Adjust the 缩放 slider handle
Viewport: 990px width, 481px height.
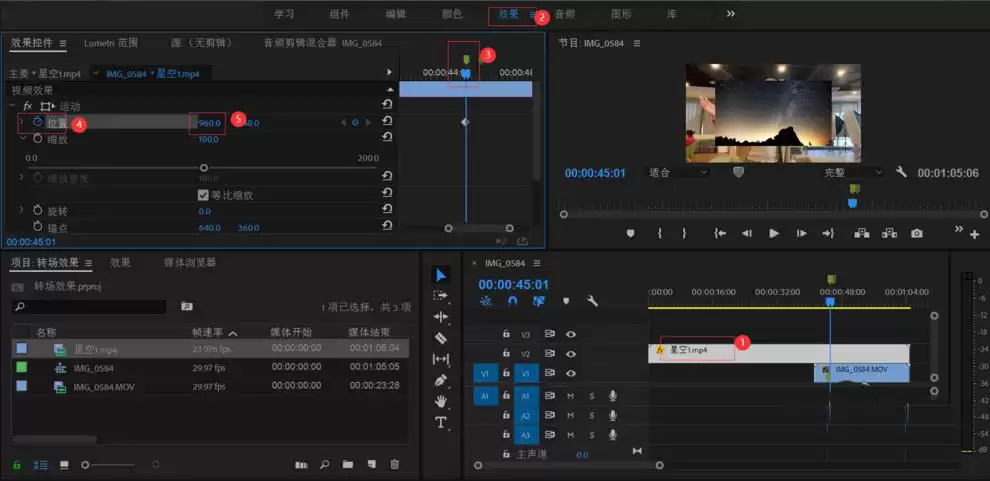203,168
